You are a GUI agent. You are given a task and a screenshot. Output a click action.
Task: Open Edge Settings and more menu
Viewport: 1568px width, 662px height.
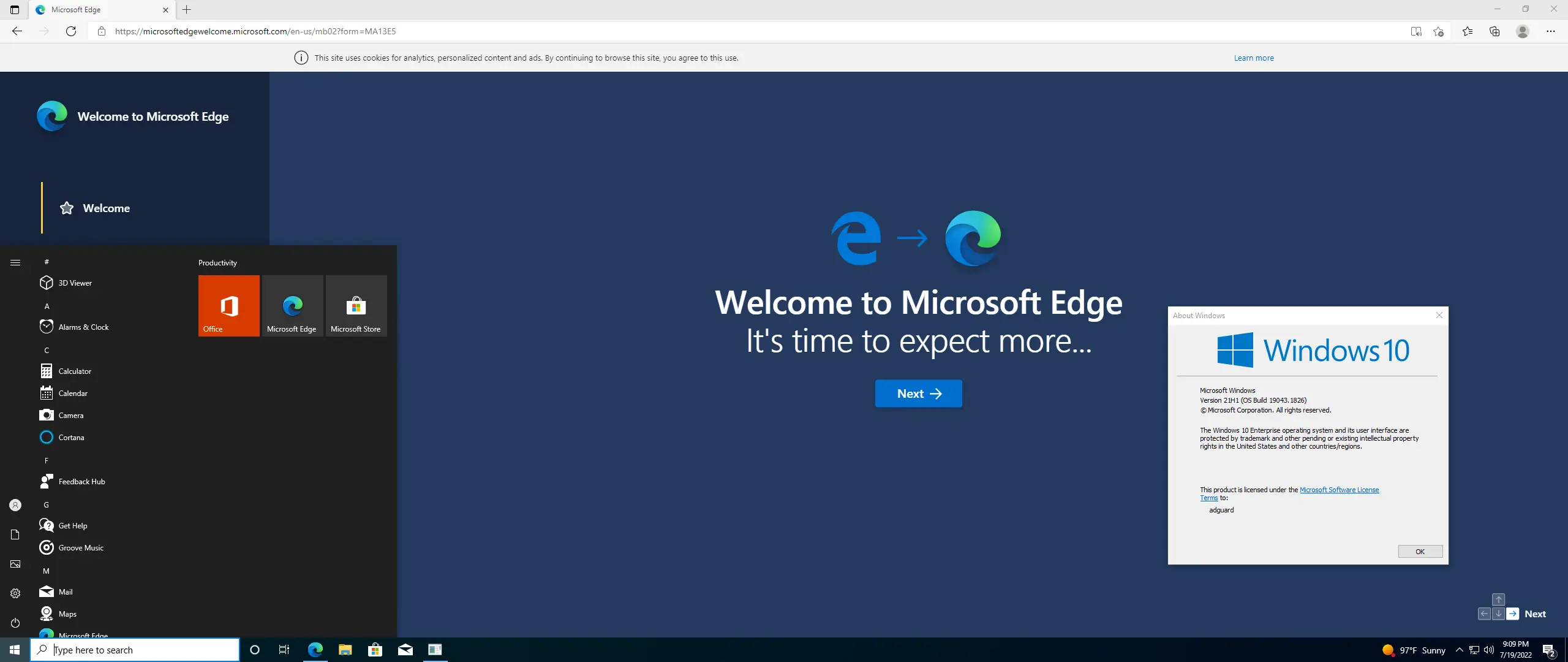(1550, 31)
